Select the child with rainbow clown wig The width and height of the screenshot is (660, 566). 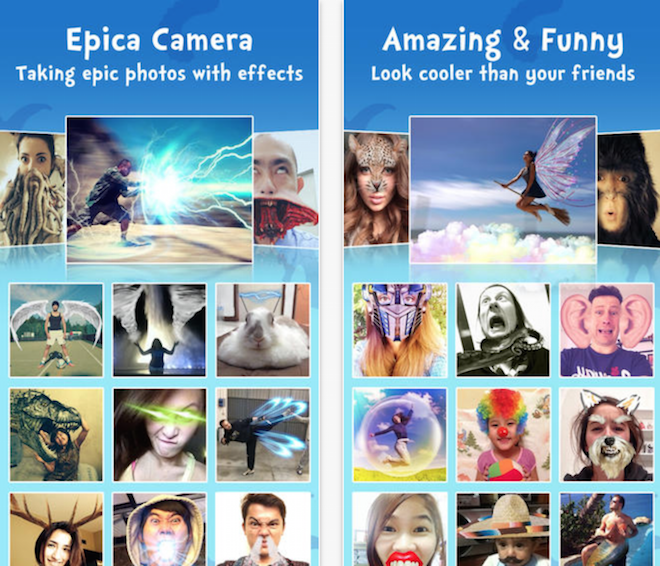click(x=503, y=435)
